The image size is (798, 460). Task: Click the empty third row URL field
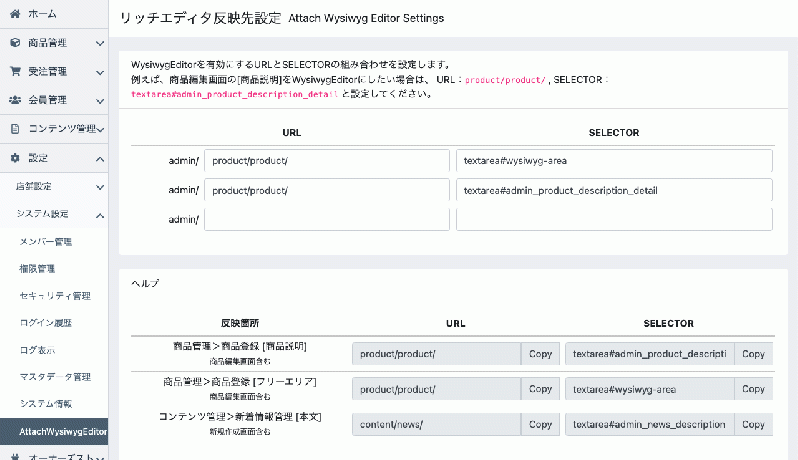pyautogui.click(x=327, y=219)
